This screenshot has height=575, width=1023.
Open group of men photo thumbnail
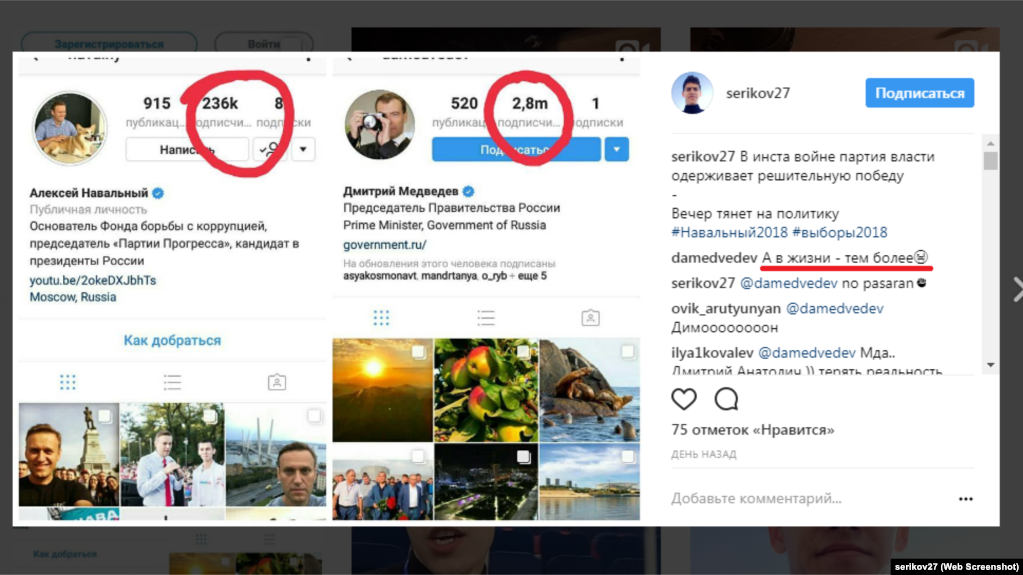pos(382,482)
